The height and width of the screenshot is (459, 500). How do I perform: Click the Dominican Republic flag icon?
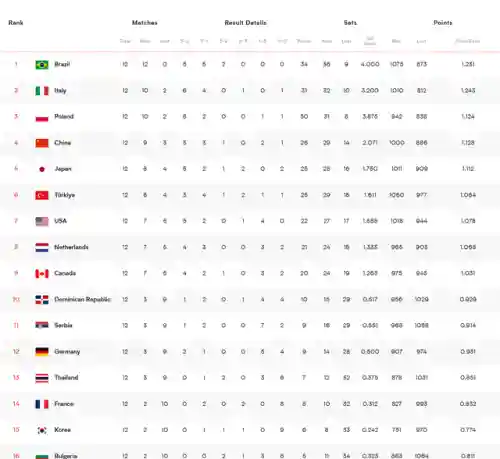42,300
